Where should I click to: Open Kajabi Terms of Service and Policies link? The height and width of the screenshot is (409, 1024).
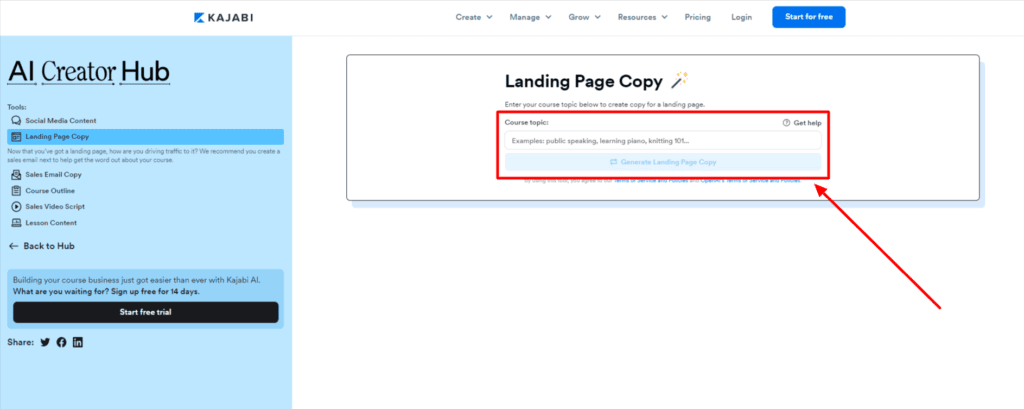tap(649, 181)
